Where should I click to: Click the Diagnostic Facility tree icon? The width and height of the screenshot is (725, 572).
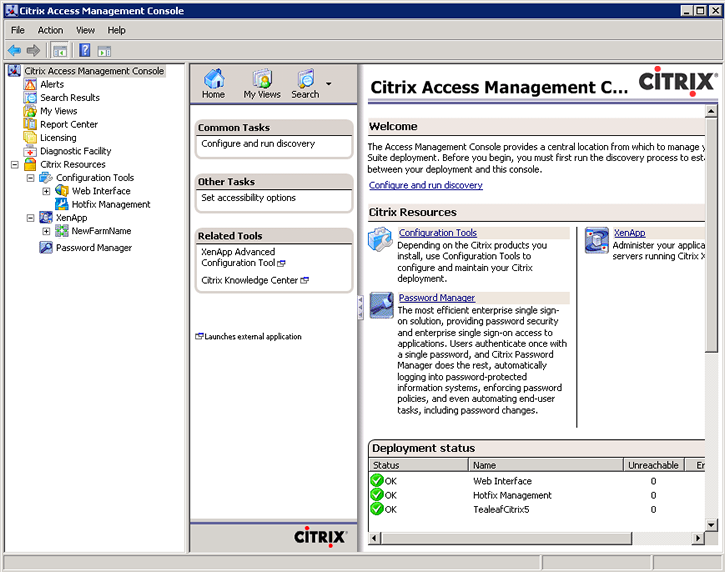(x=30, y=151)
